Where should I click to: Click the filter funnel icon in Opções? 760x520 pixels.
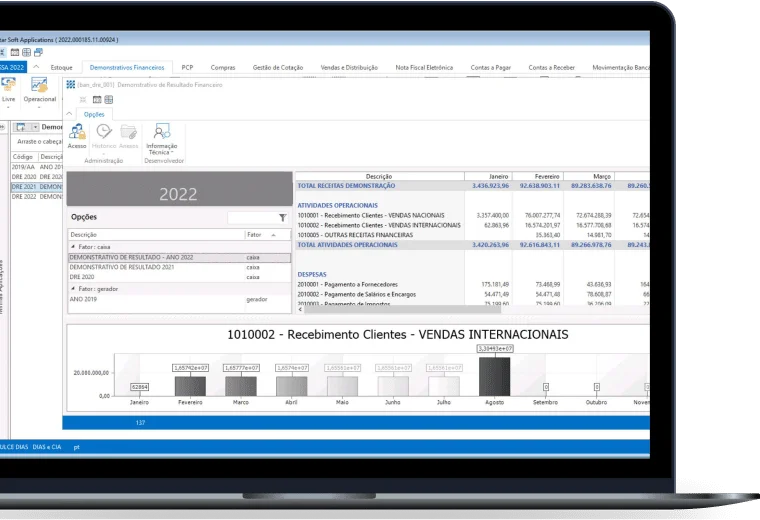283,218
